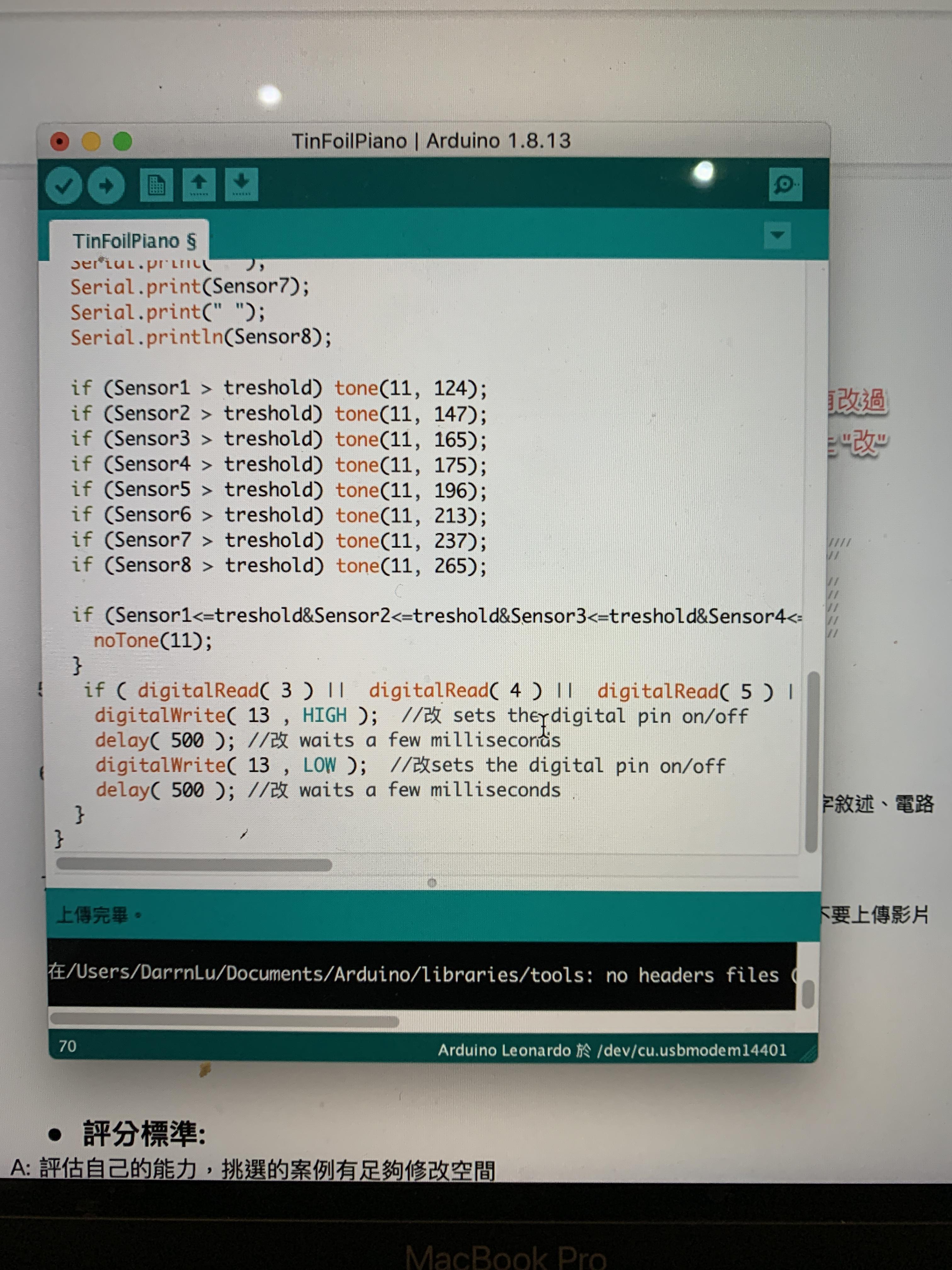Viewport: 952px width, 1270px height.
Task: Click the console vertical scrollbar
Action: point(808,994)
